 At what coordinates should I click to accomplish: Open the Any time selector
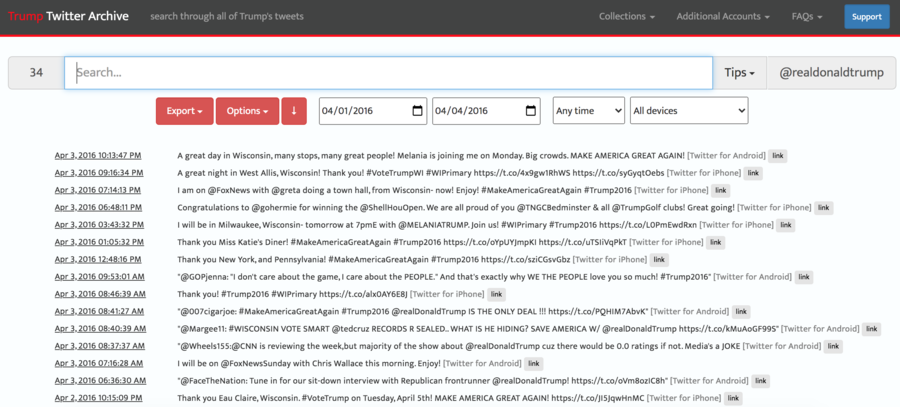588,111
